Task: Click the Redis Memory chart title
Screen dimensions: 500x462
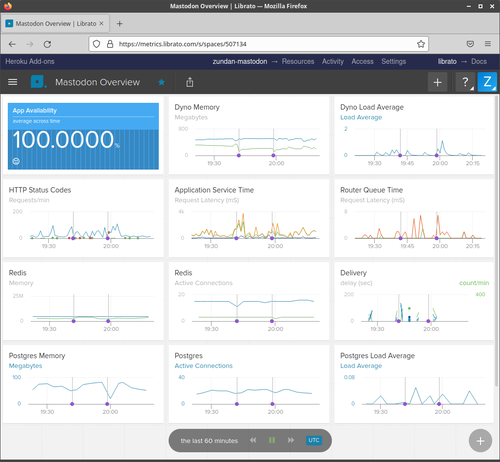Action: pyautogui.click(x=17, y=273)
